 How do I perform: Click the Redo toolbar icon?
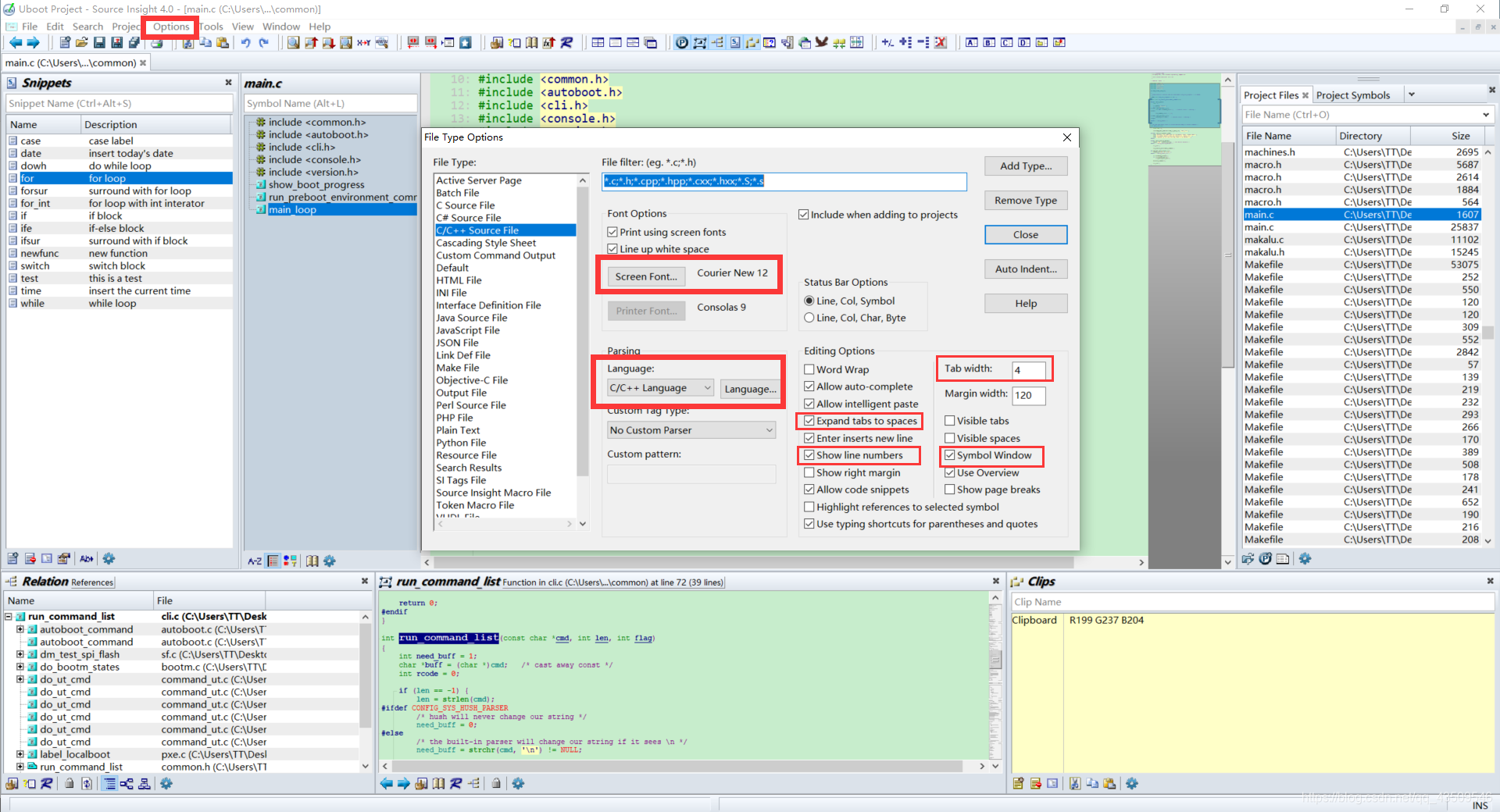[264, 42]
